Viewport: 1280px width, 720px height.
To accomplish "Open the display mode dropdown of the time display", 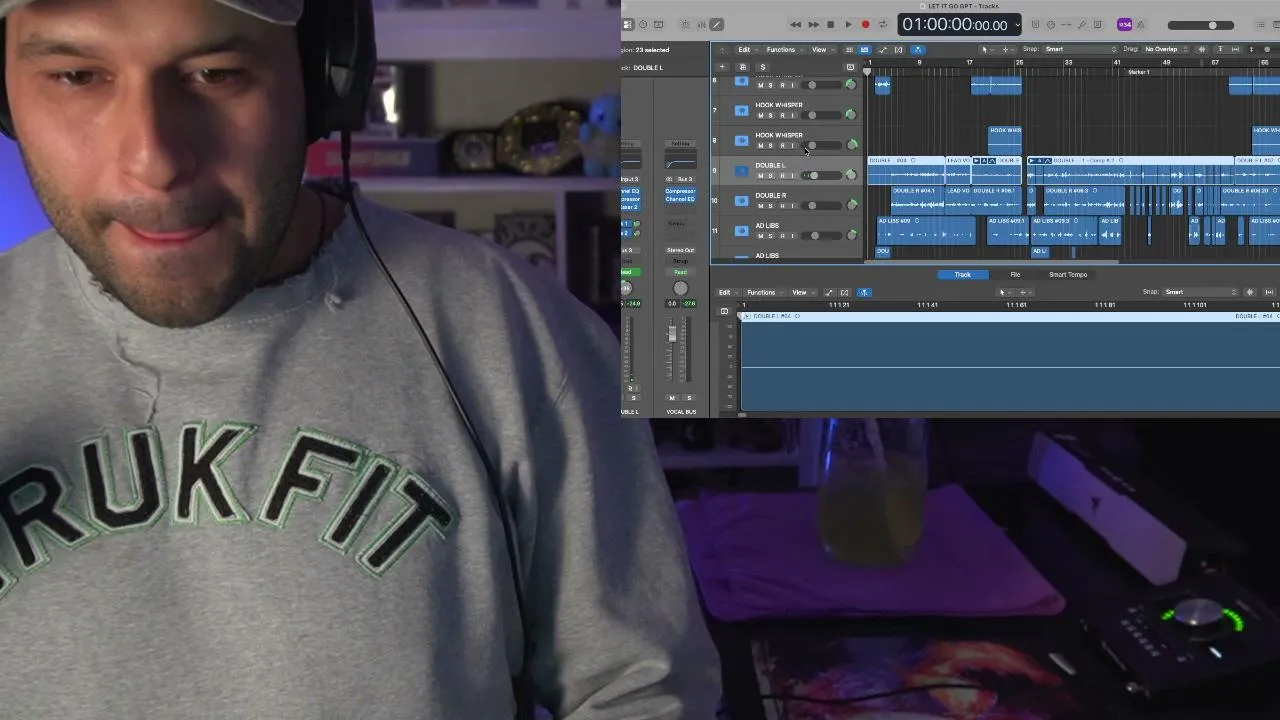I will pos(1018,25).
